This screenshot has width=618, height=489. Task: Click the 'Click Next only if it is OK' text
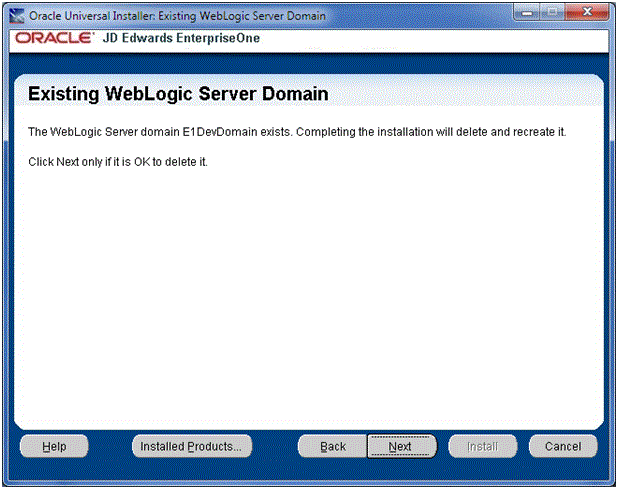coord(117,162)
